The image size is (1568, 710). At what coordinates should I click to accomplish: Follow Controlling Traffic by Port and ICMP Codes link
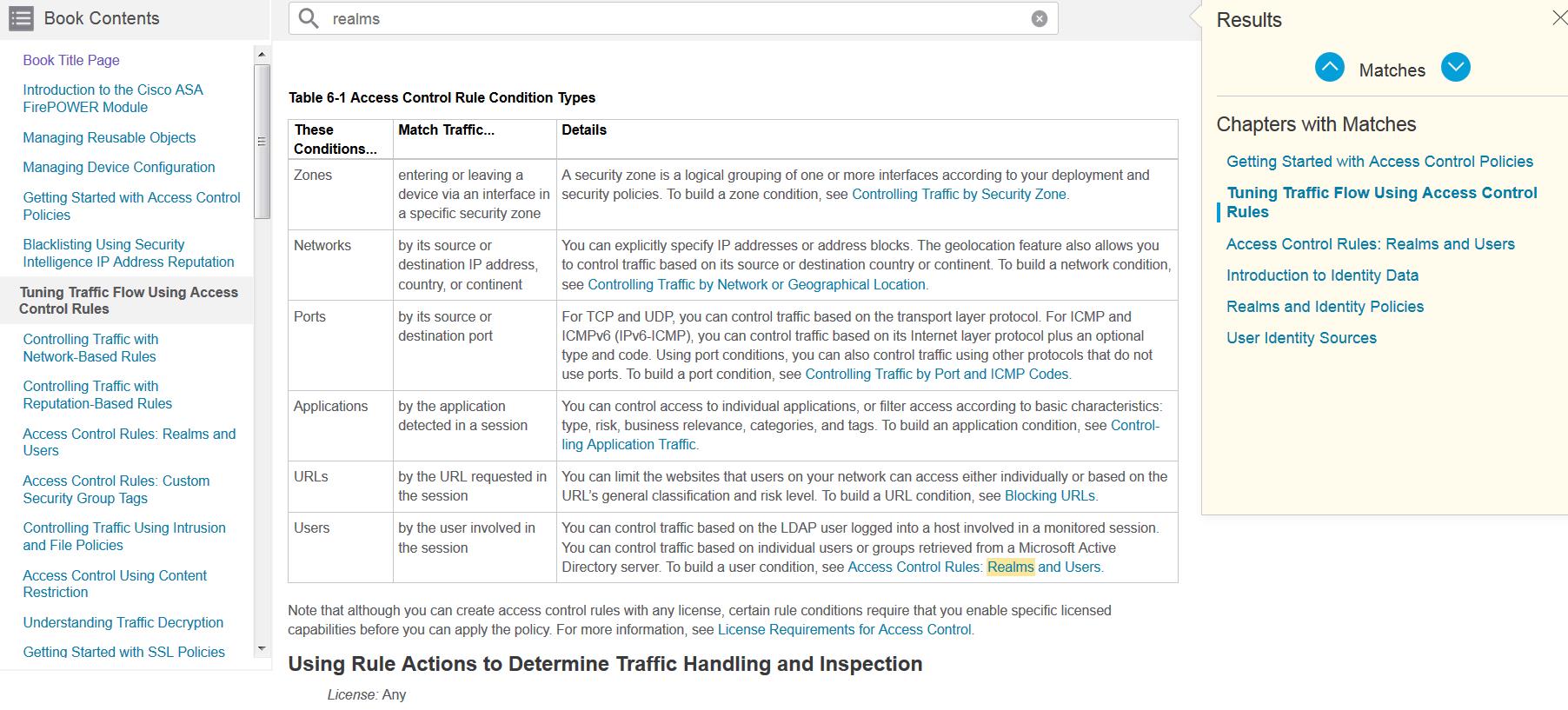936,375
